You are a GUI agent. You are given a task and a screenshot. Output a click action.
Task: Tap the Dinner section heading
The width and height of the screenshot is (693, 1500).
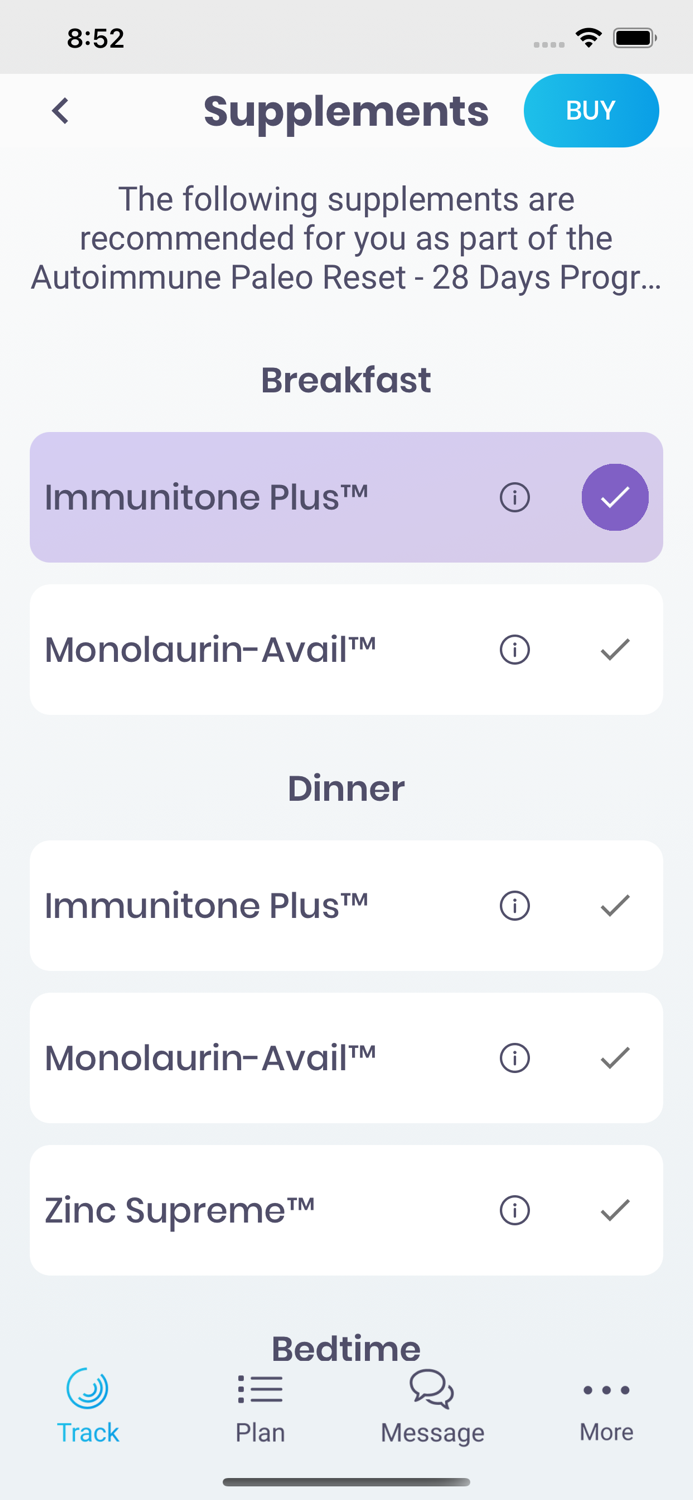click(346, 788)
